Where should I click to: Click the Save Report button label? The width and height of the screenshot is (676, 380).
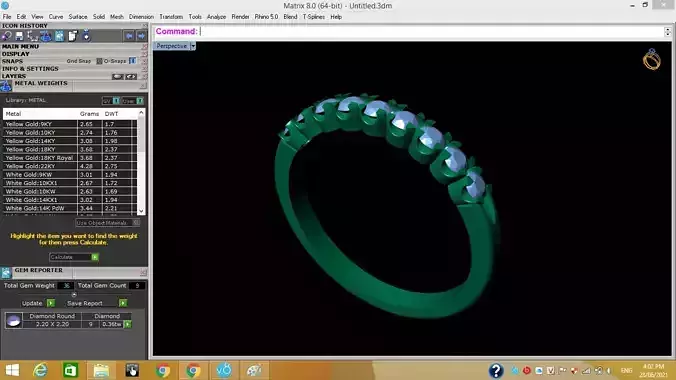[84, 303]
